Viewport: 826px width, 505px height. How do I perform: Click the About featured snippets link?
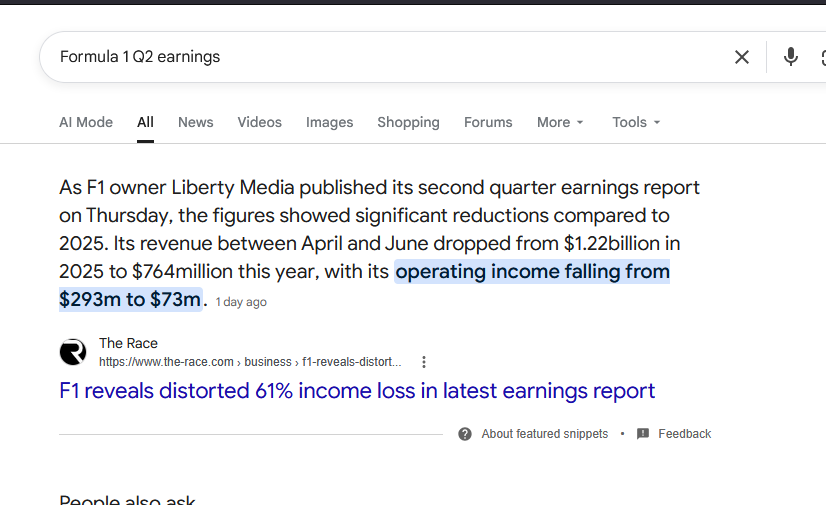[x=545, y=434]
